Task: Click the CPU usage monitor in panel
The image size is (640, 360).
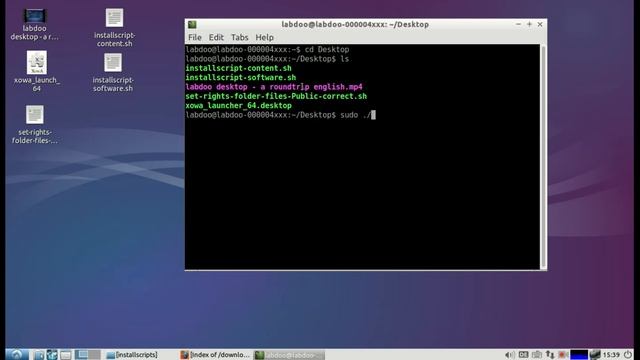Action: [579, 355]
